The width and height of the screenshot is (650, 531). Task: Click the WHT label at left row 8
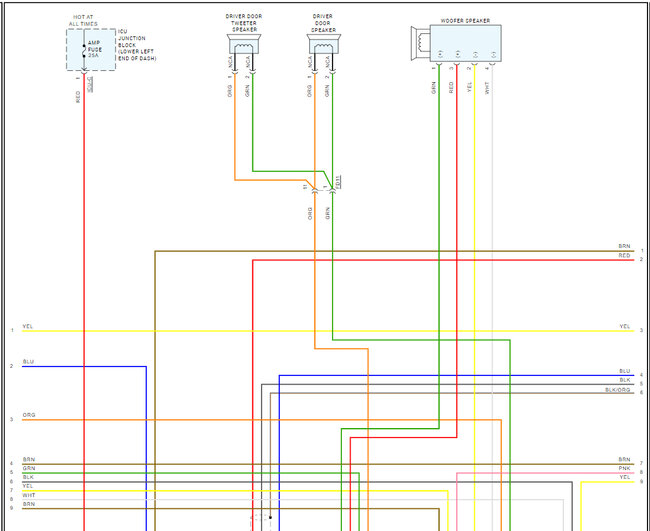(x=29, y=495)
